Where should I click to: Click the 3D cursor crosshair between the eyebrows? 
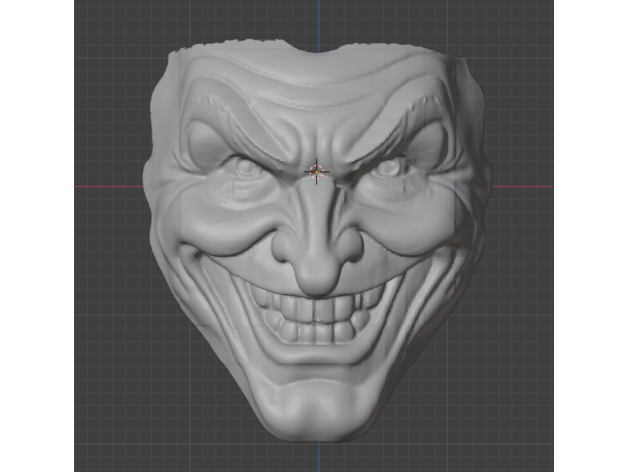pos(316,172)
